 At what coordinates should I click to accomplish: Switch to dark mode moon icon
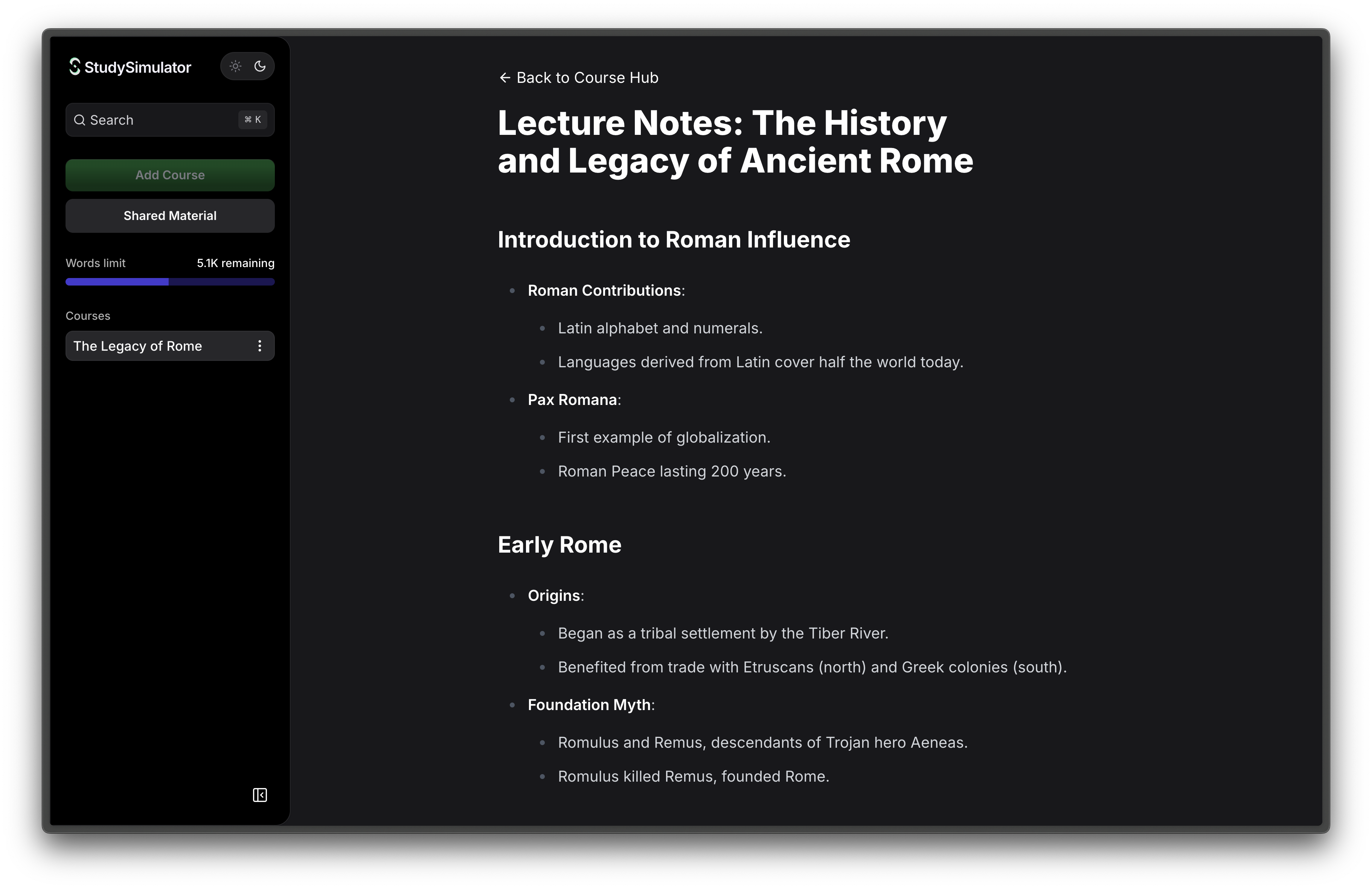[x=260, y=66]
